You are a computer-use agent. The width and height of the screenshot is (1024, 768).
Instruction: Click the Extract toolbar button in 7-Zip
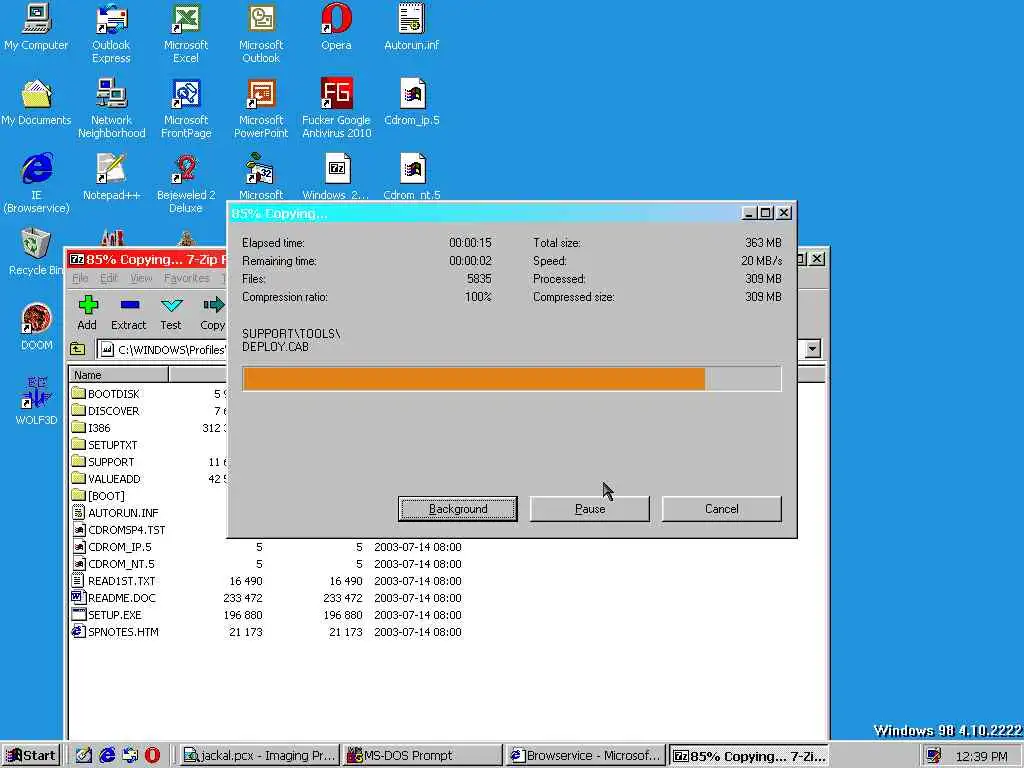click(129, 312)
